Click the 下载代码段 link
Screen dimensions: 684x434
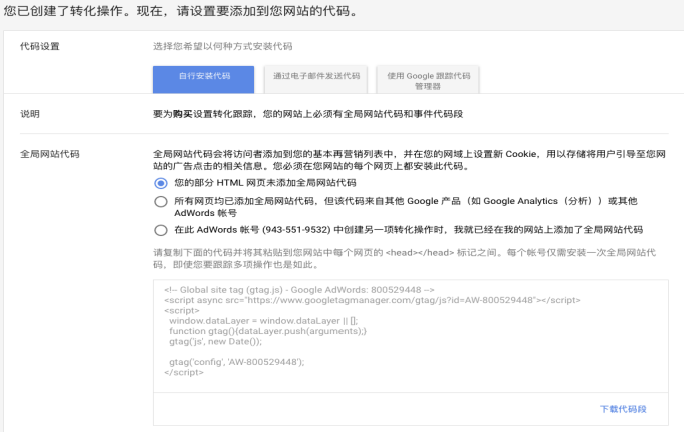(x=623, y=409)
